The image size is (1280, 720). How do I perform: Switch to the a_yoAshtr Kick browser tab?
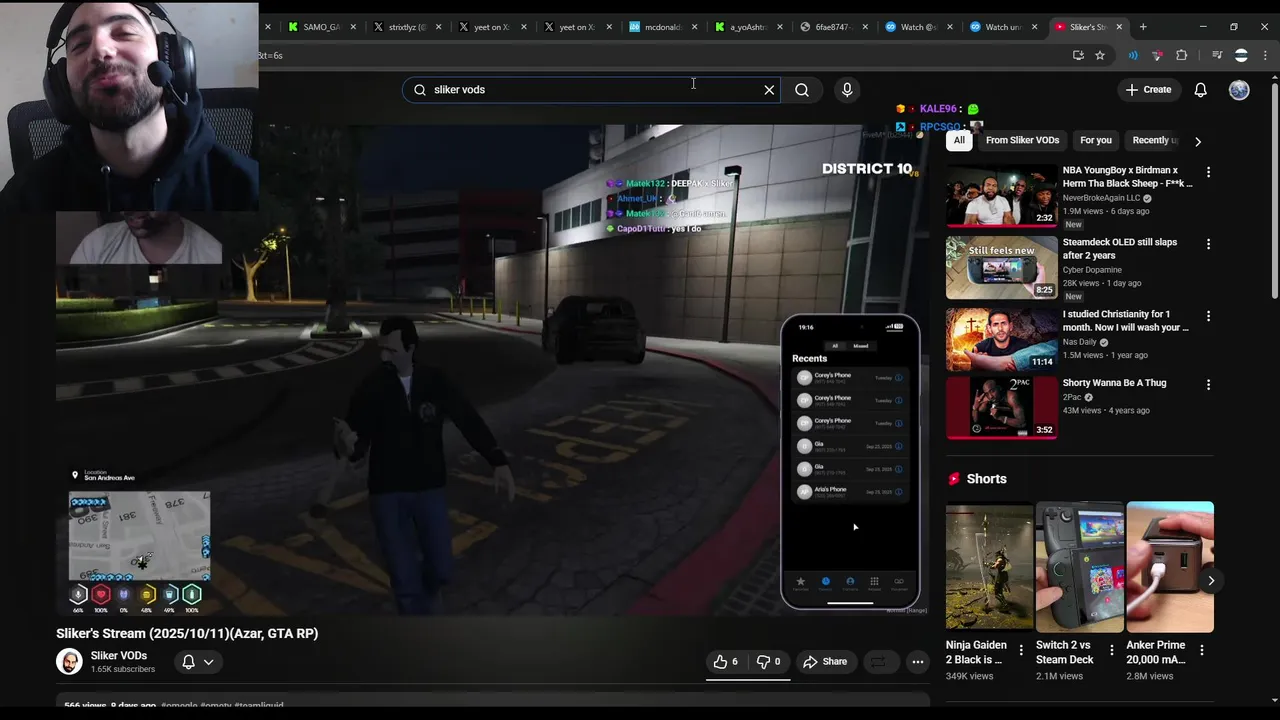tap(746, 27)
